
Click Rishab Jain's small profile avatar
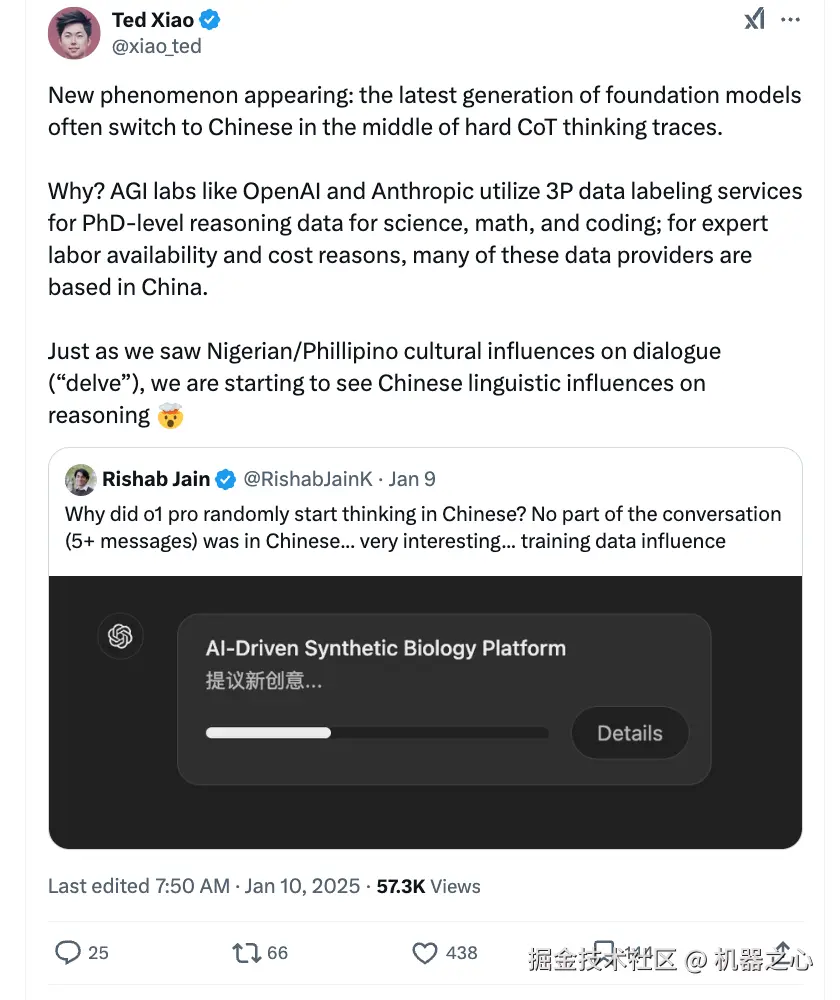(x=81, y=479)
